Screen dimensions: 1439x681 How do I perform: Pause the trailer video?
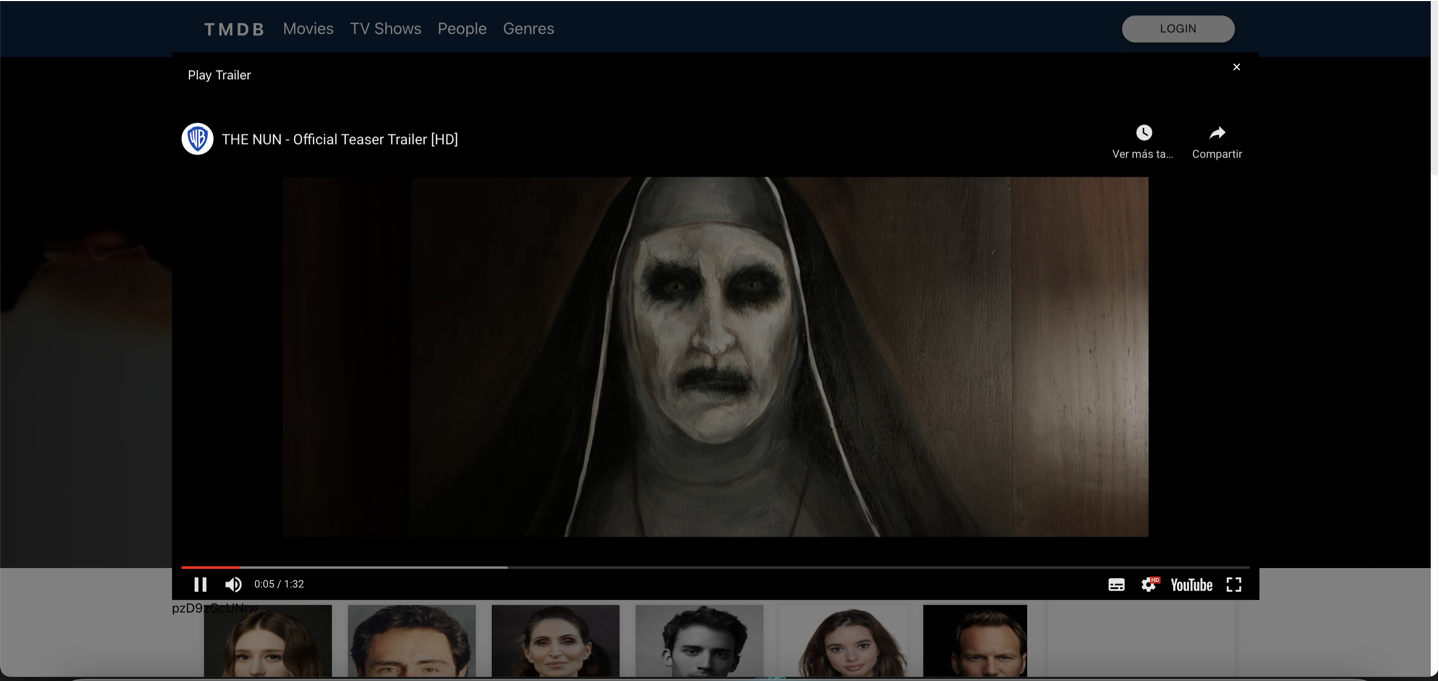pos(200,585)
